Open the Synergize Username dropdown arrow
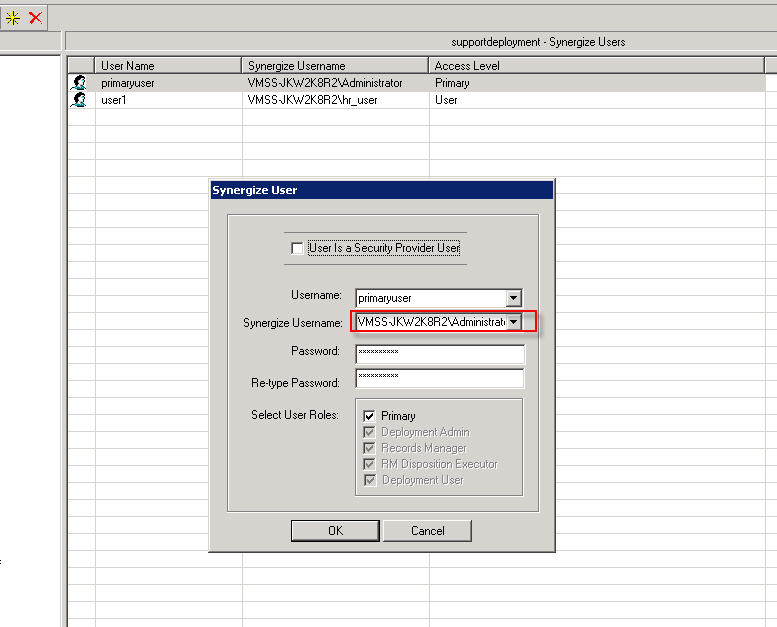The height and width of the screenshot is (627, 777). click(x=514, y=322)
